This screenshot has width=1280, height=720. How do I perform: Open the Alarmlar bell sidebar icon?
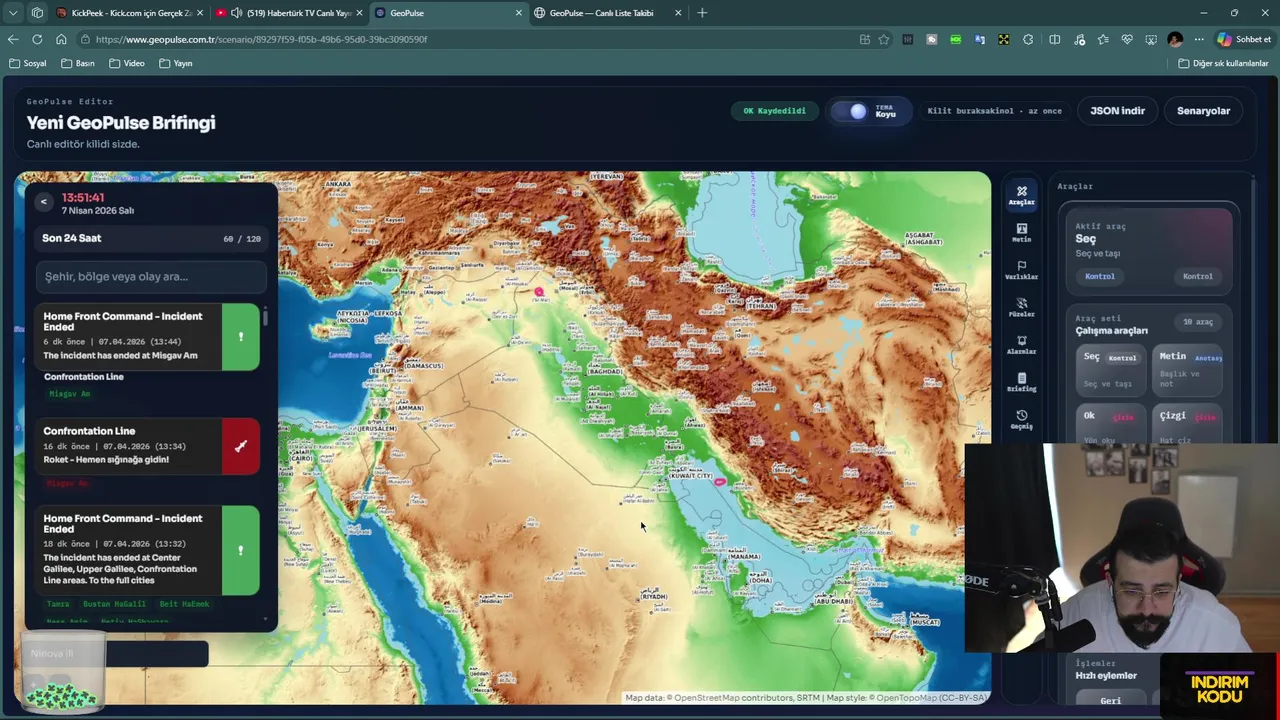tap(1021, 345)
